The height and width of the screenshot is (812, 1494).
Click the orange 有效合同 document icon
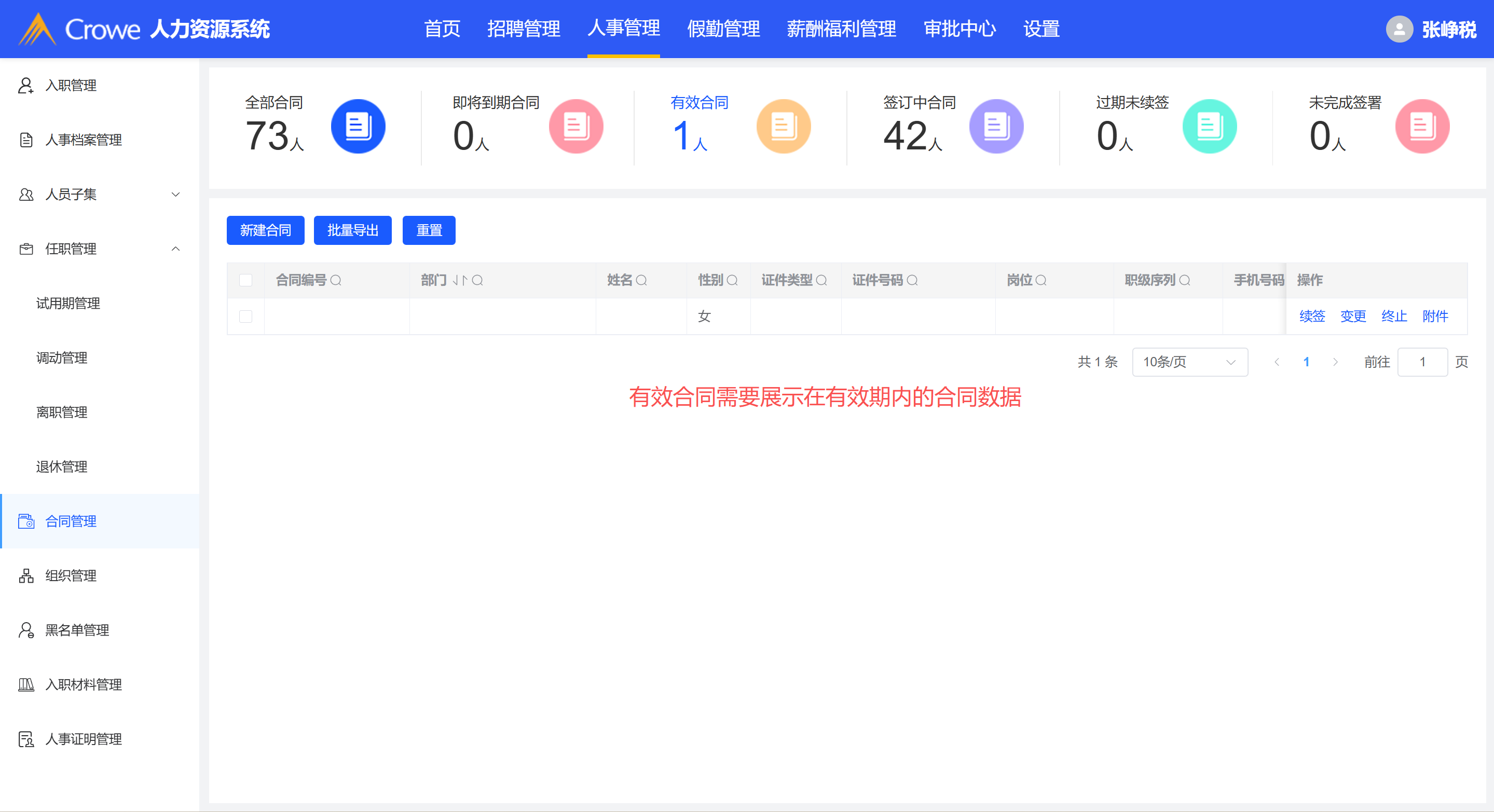pyautogui.click(x=783, y=127)
